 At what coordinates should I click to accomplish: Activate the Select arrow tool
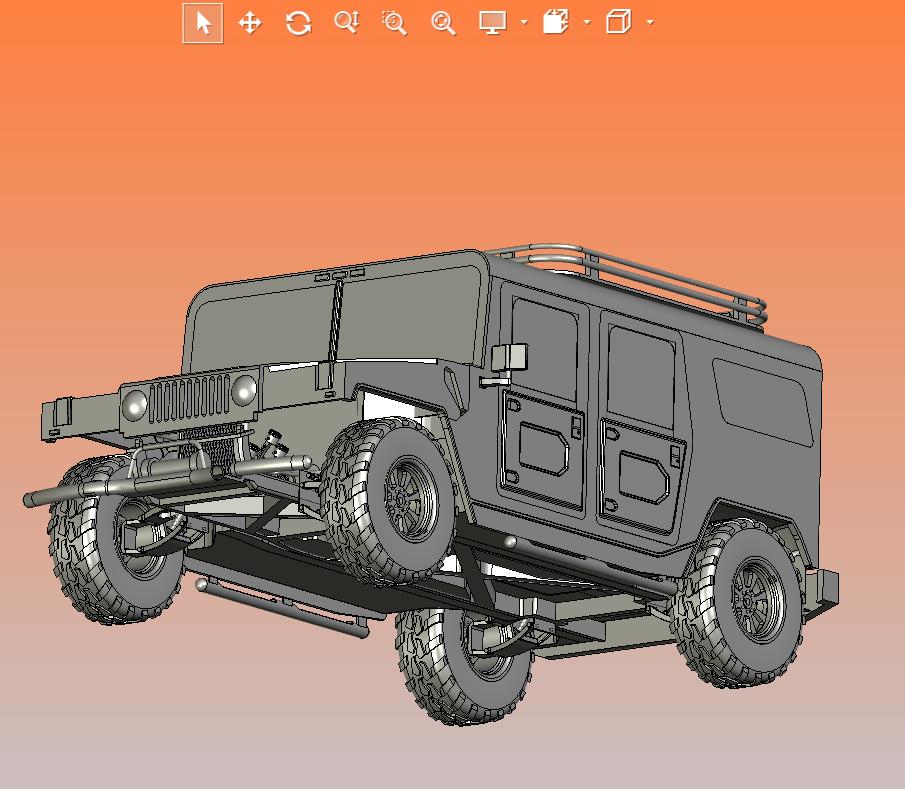point(203,23)
